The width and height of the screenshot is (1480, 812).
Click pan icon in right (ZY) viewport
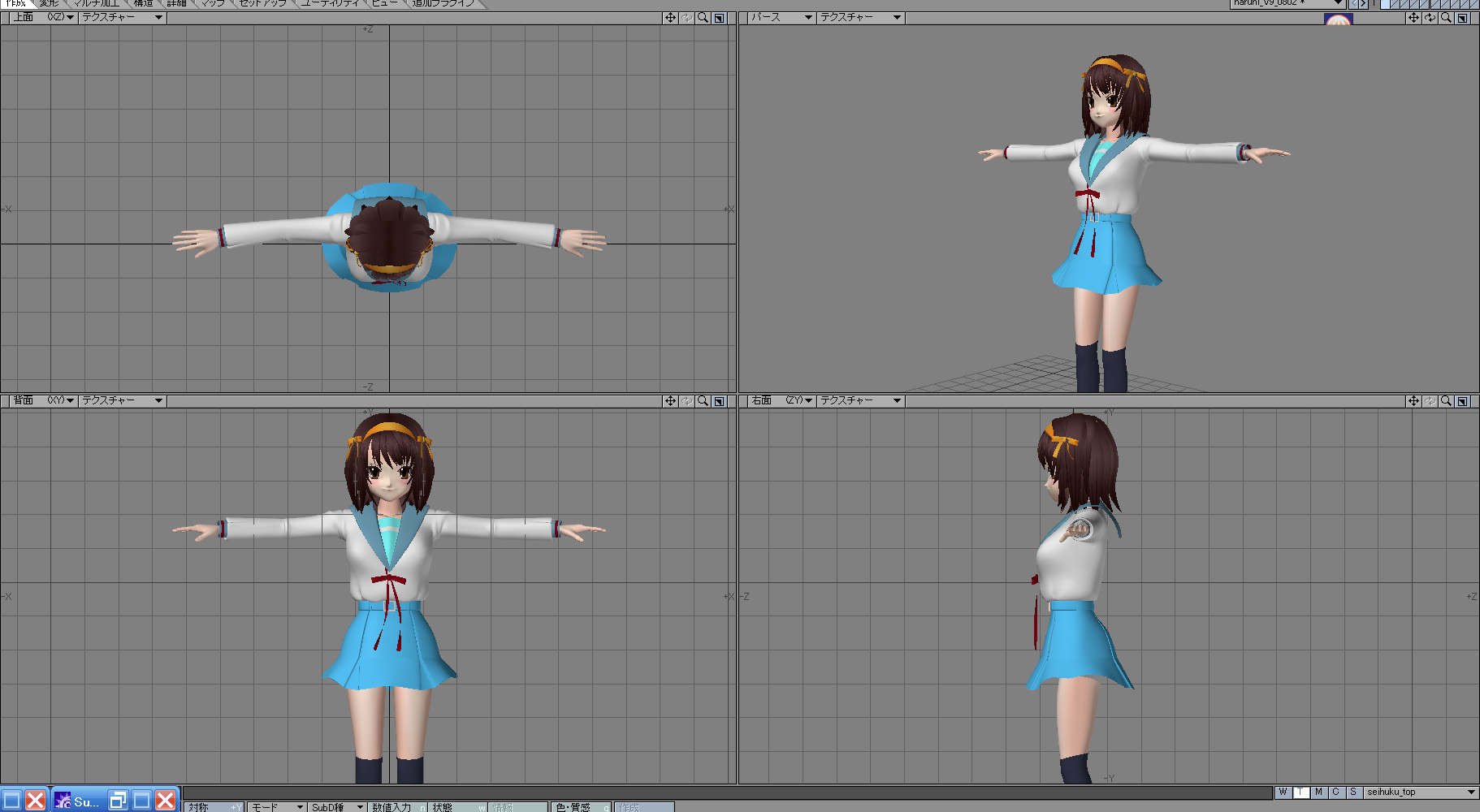(1413, 401)
